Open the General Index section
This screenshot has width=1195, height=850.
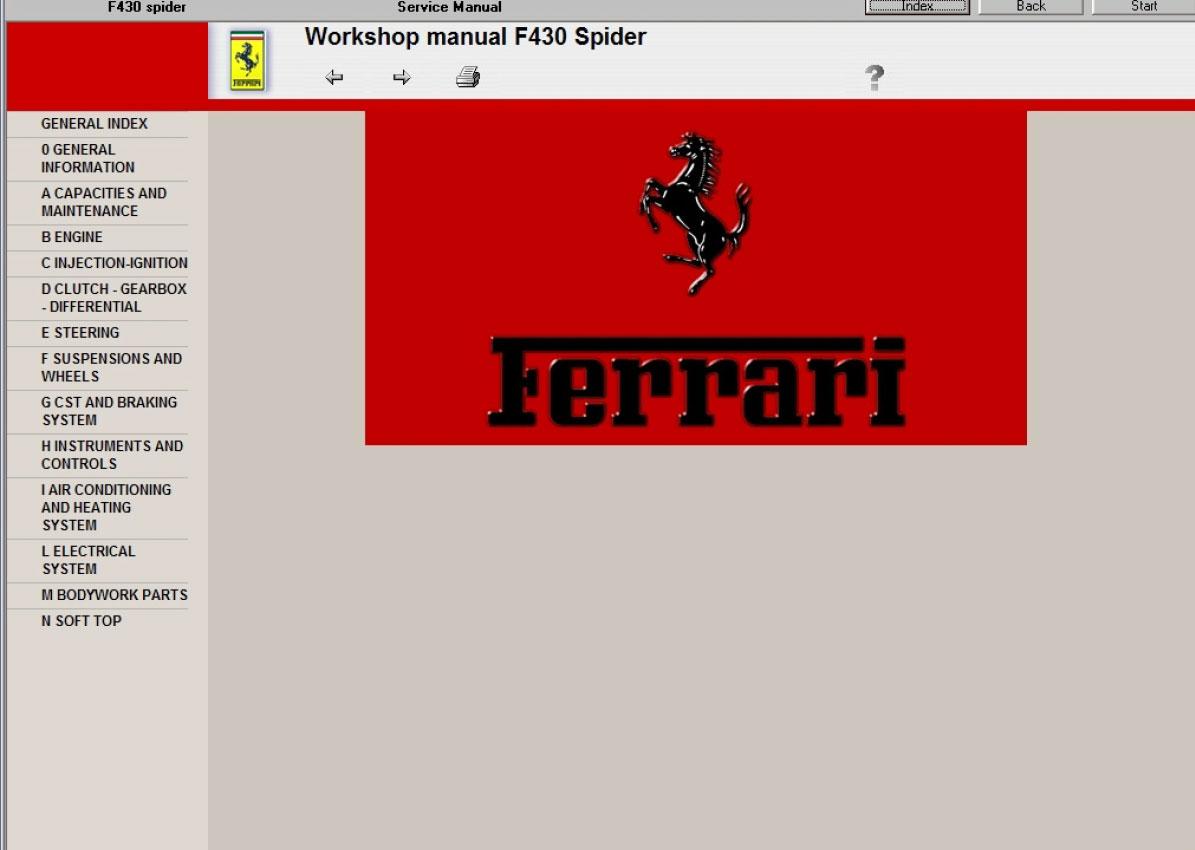pos(94,124)
